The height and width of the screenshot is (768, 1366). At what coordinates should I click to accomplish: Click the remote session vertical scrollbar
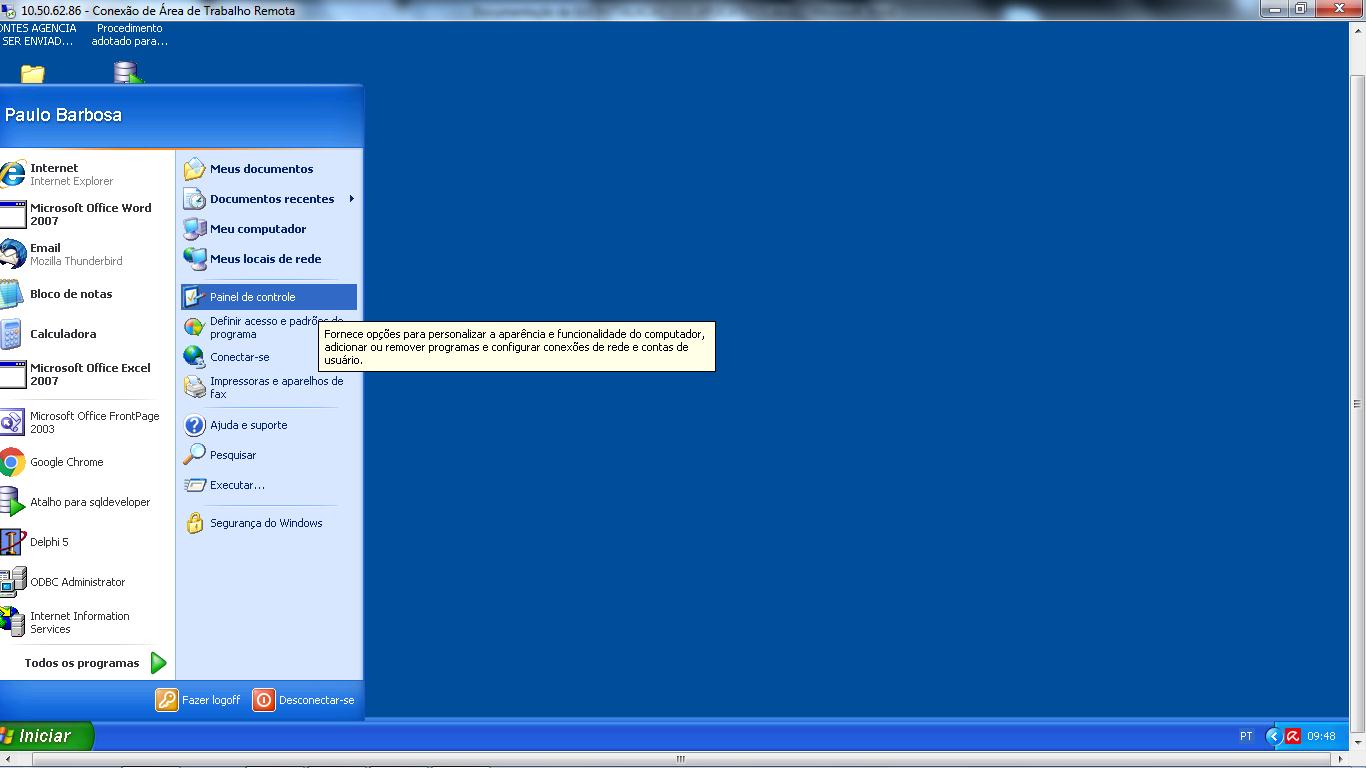coord(1357,404)
